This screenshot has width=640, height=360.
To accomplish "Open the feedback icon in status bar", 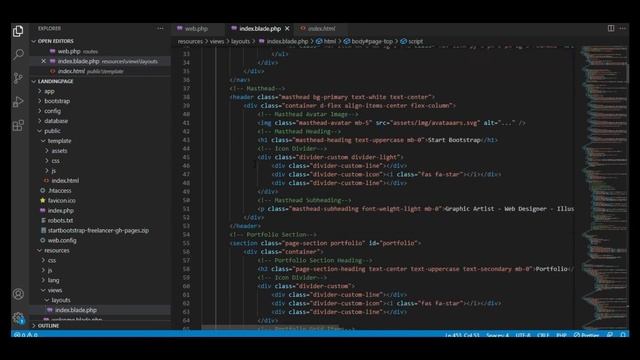I will click(610, 335).
